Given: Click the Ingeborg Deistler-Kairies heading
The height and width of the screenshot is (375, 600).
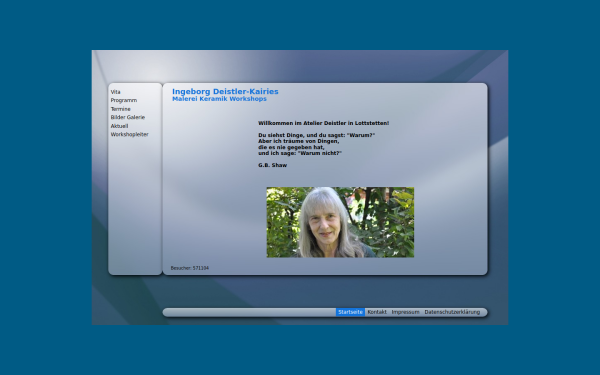Looking at the screenshot, I should [225, 91].
